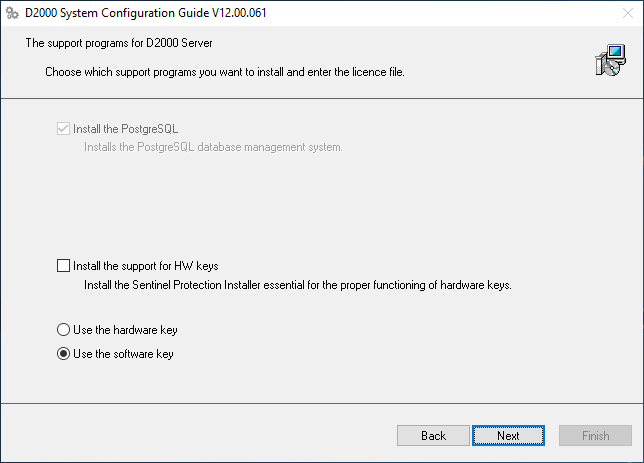Go back with the Back button
644x463 pixels.
coord(433,436)
